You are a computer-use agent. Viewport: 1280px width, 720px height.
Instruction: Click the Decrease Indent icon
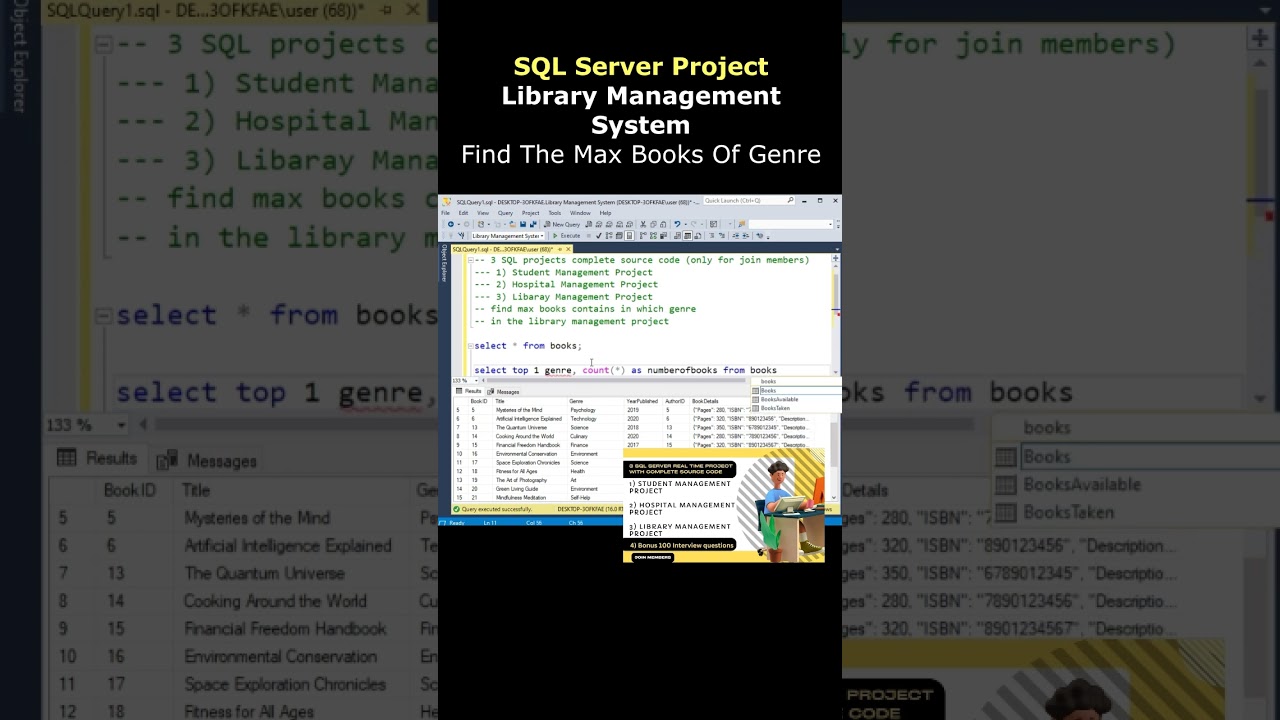735,236
